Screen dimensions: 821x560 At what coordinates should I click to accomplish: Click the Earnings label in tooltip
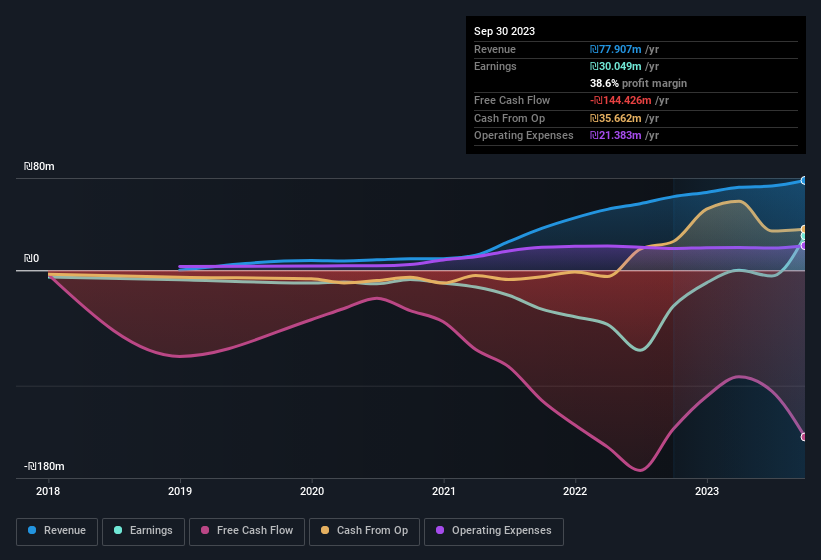[x=495, y=66]
